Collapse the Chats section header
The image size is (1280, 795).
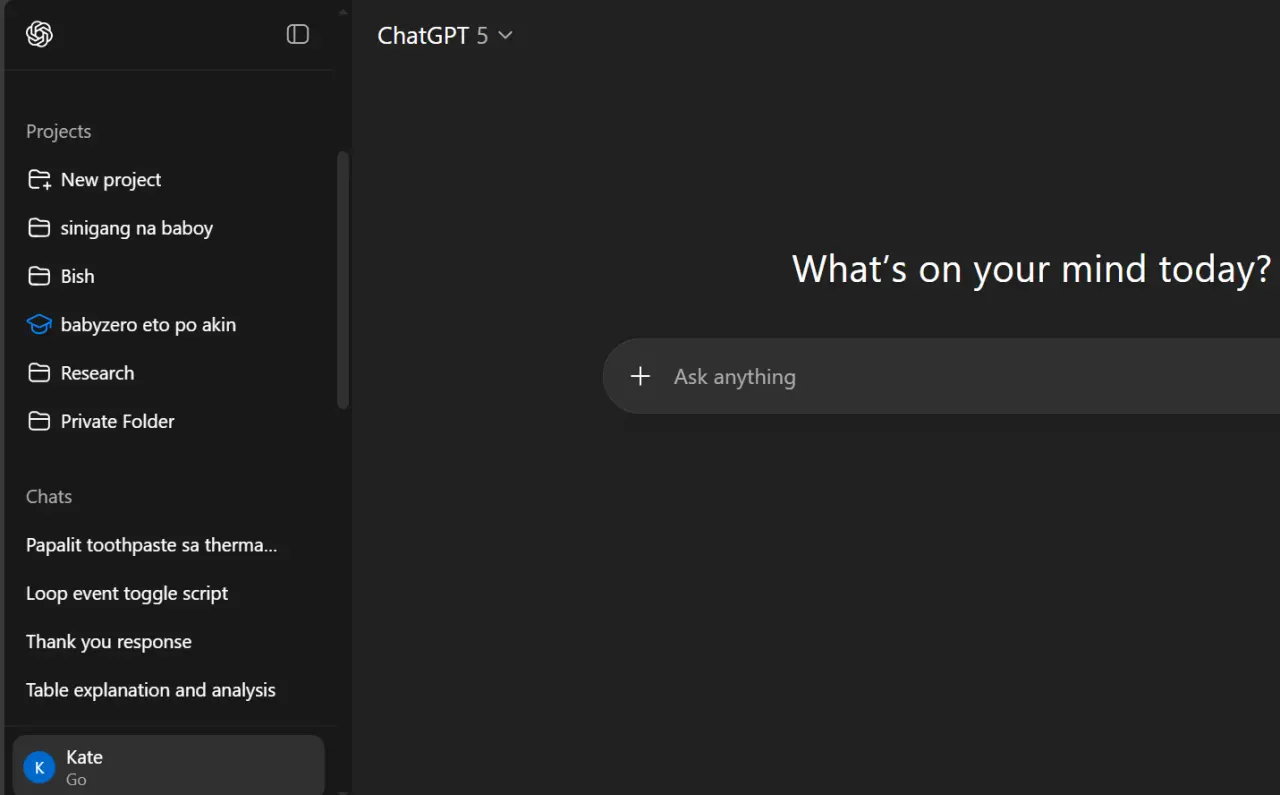coord(49,496)
